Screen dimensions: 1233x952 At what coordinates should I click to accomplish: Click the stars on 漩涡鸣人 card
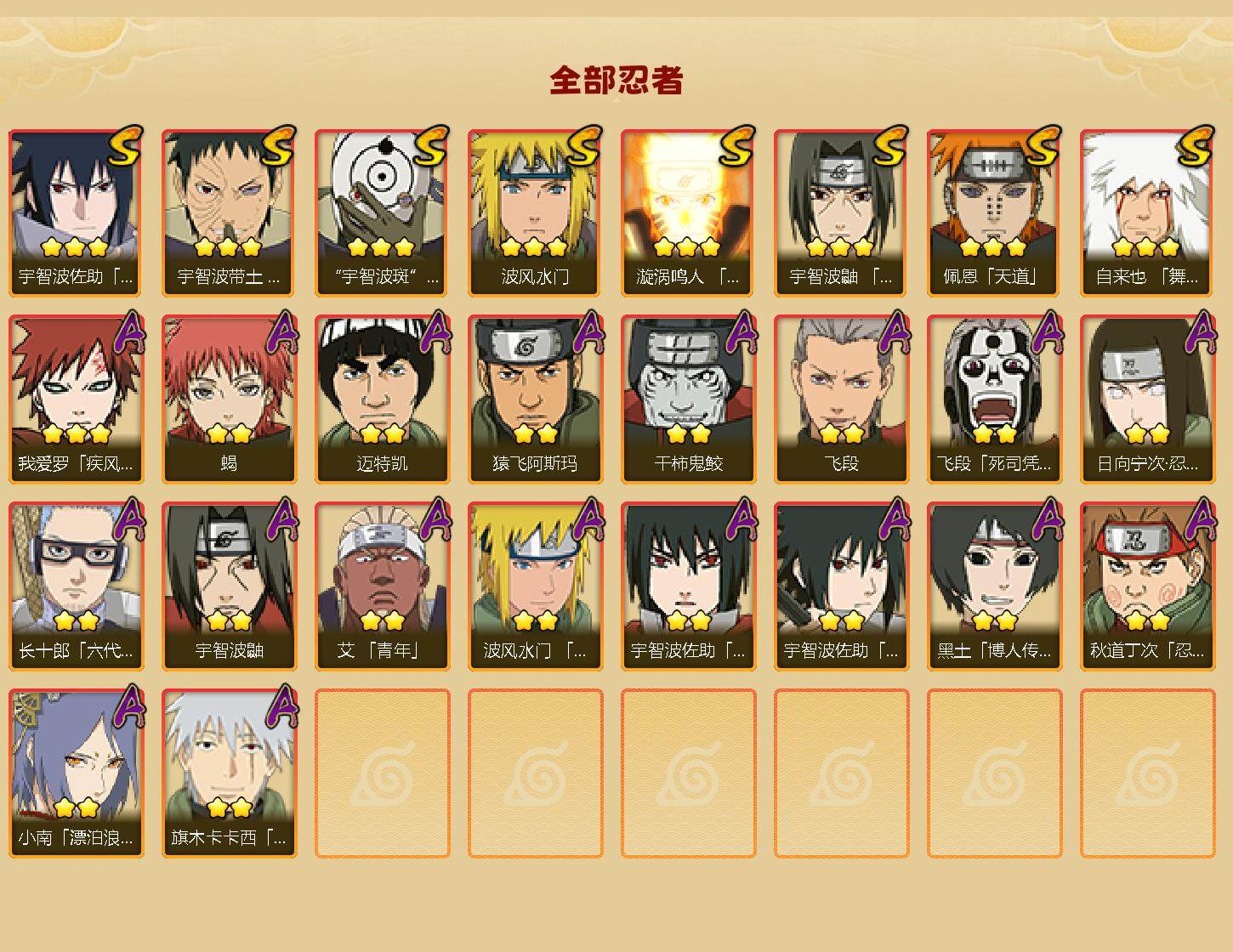coord(687,247)
